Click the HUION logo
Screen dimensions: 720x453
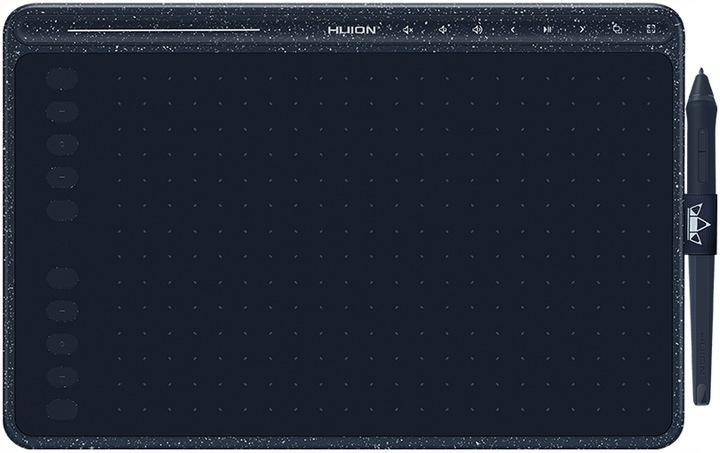[x=352, y=29]
